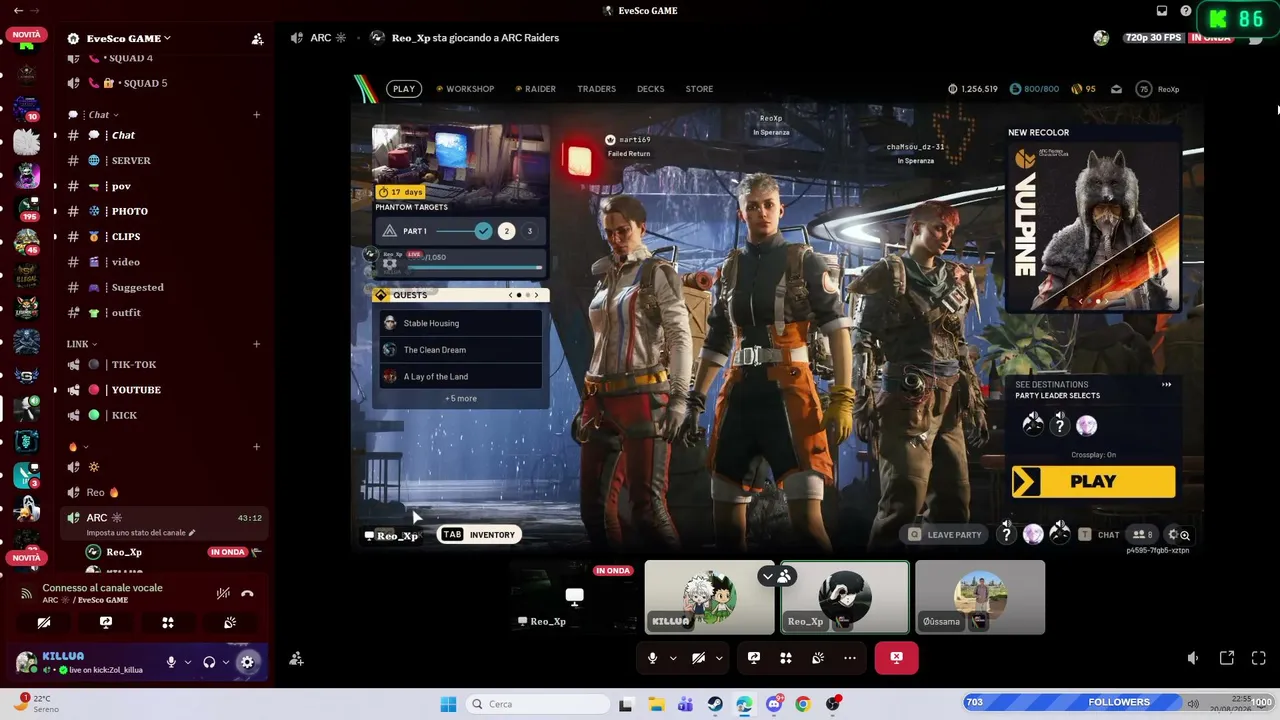Toggle camera in the left voice panel
Image resolution: width=1280 pixels, height=720 pixels.
coord(44,622)
